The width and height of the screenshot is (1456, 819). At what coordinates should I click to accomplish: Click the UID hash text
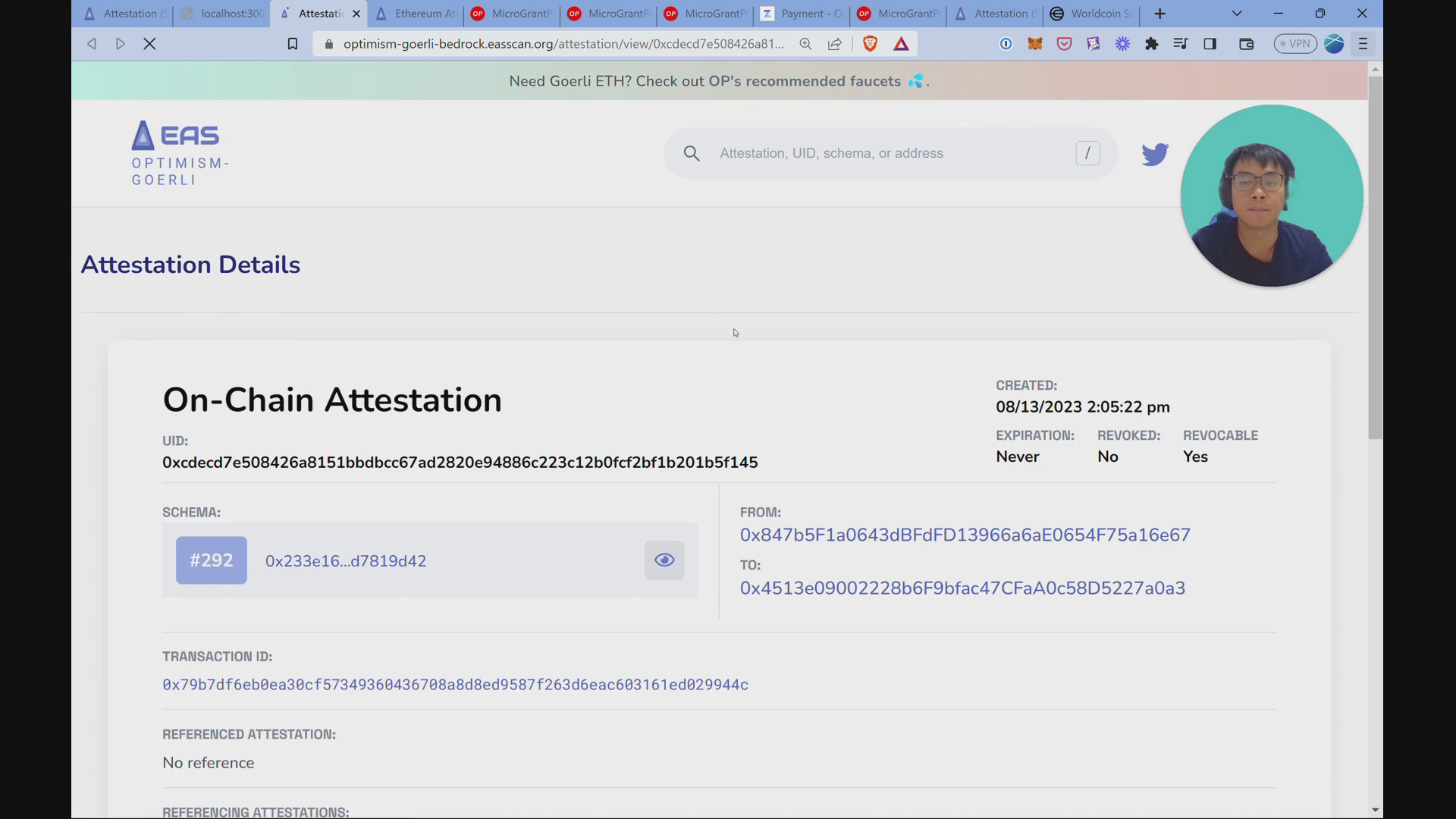(460, 463)
